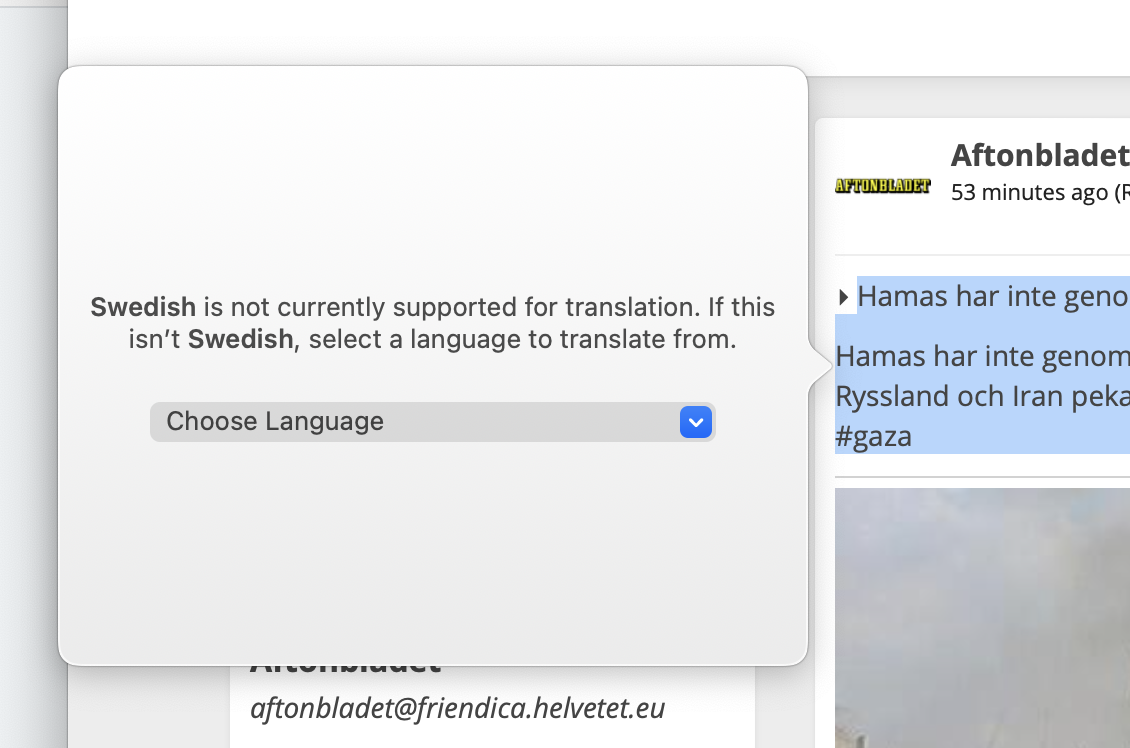Click the first bold "Swedish" word in the popover
Image resolution: width=1130 pixels, height=748 pixels.
click(x=143, y=307)
